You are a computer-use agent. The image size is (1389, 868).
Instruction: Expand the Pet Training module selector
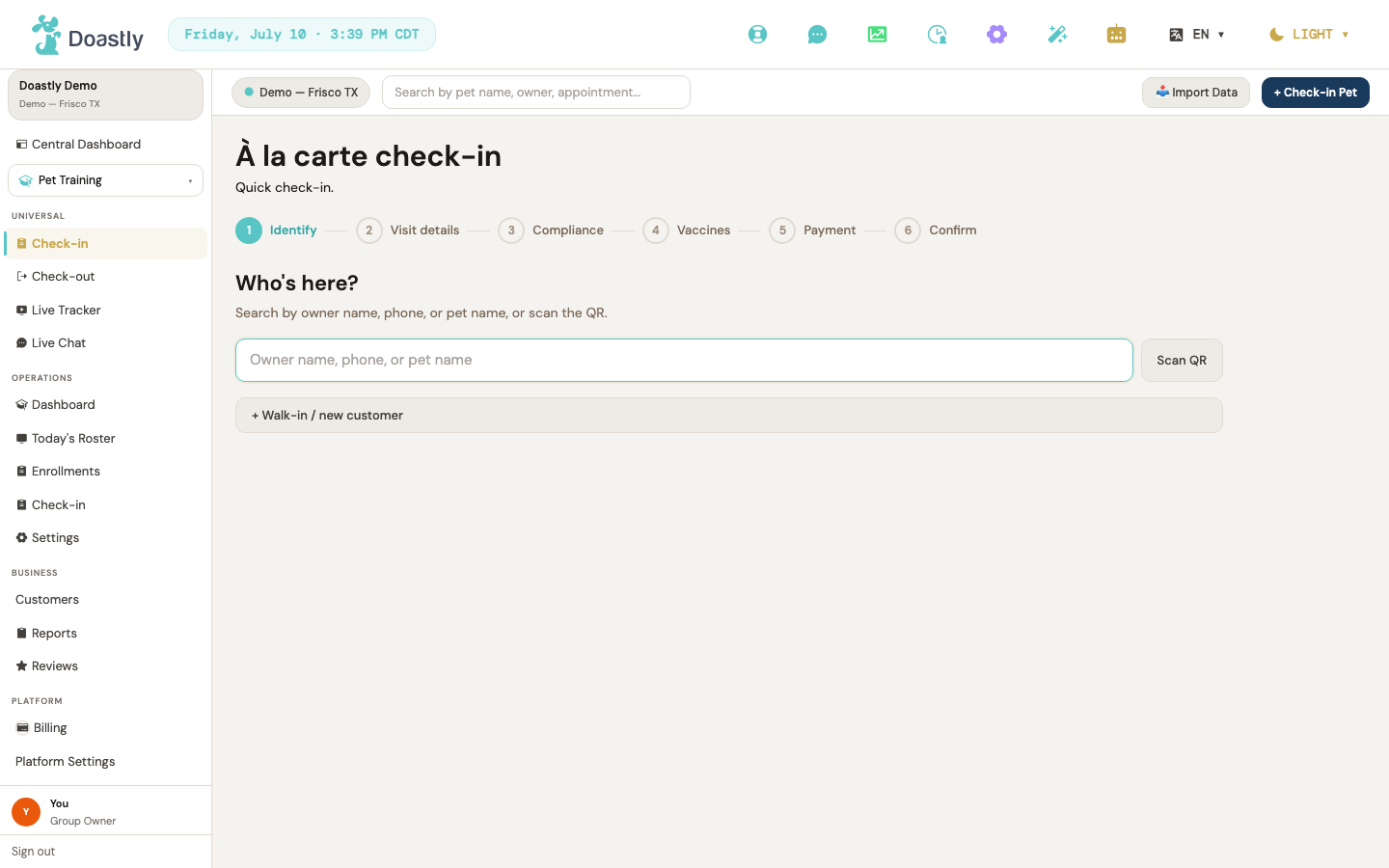click(106, 180)
